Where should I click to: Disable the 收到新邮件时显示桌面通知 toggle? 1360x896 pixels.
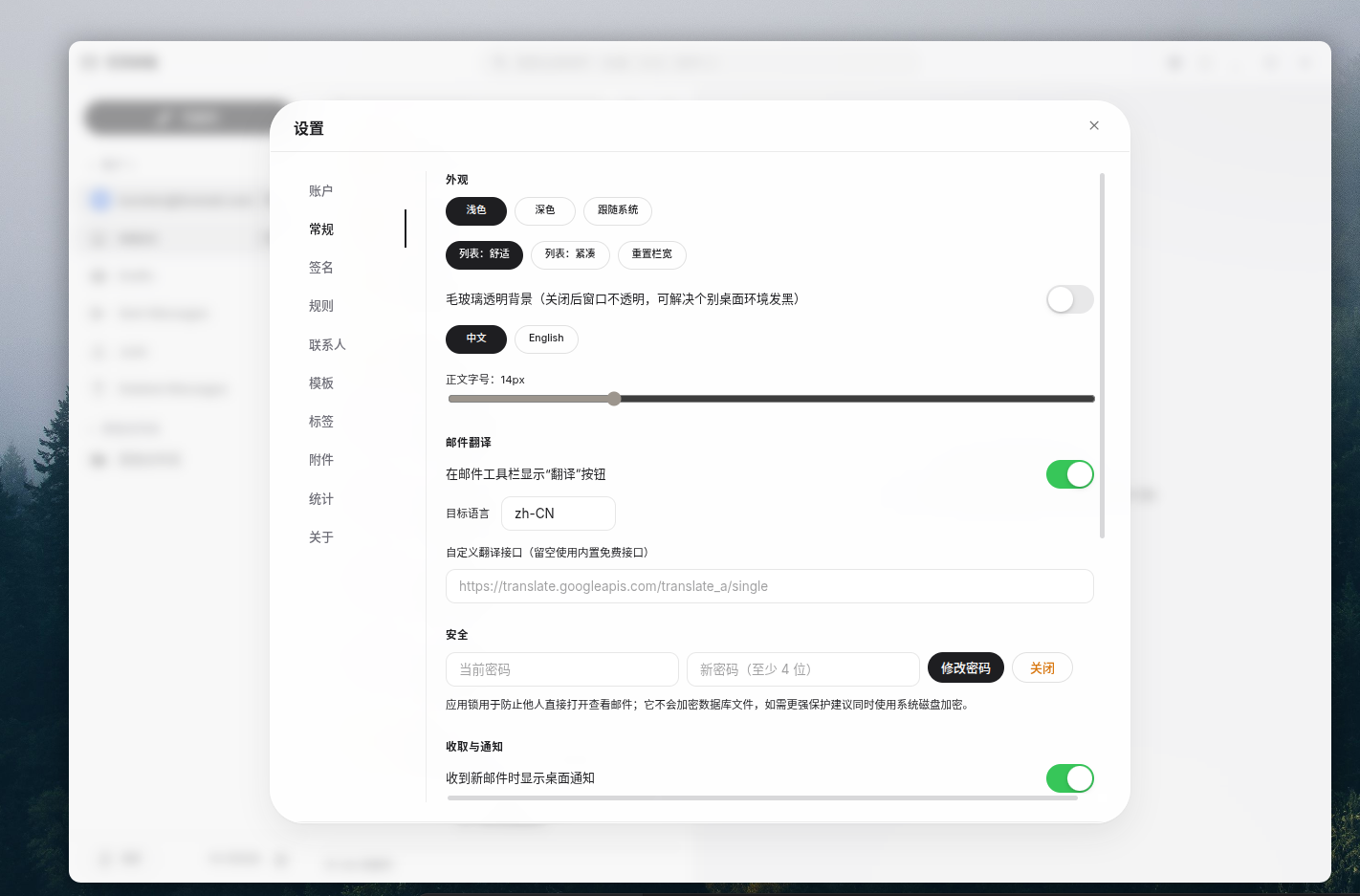tap(1070, 778)
